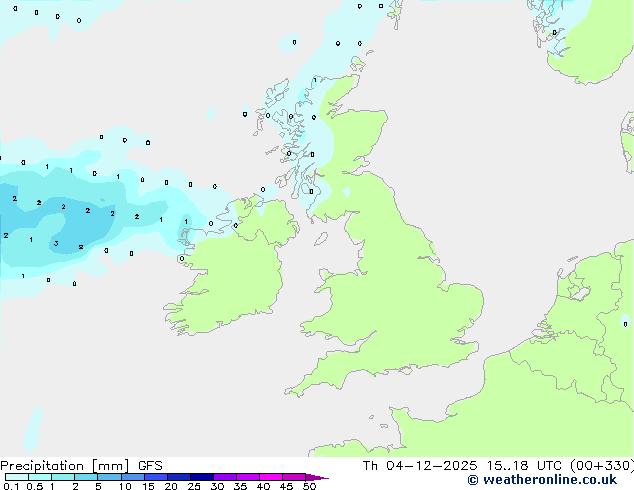Click the legend label '25'

(x=194, y=486)
